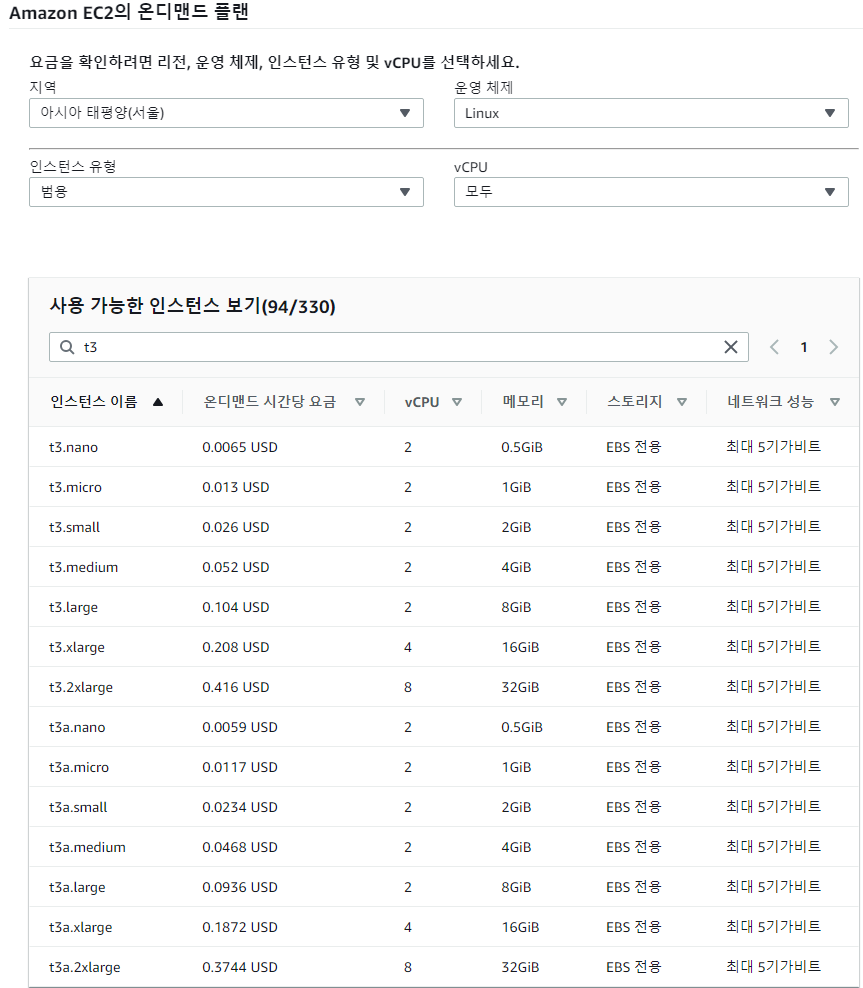Select the t3.xlarge row name
Image resolution: width=863 pixels, height=988 pixels.
77,647
